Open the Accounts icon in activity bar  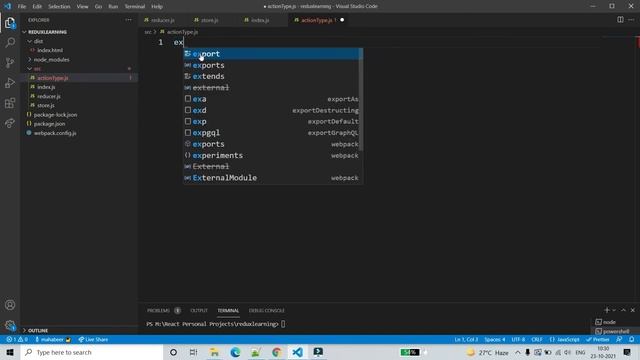pos(10,305)
